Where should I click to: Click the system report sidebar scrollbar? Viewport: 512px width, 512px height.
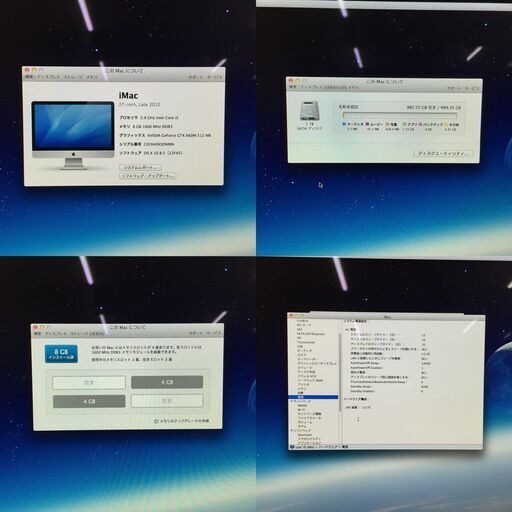[x=340, y=373]
